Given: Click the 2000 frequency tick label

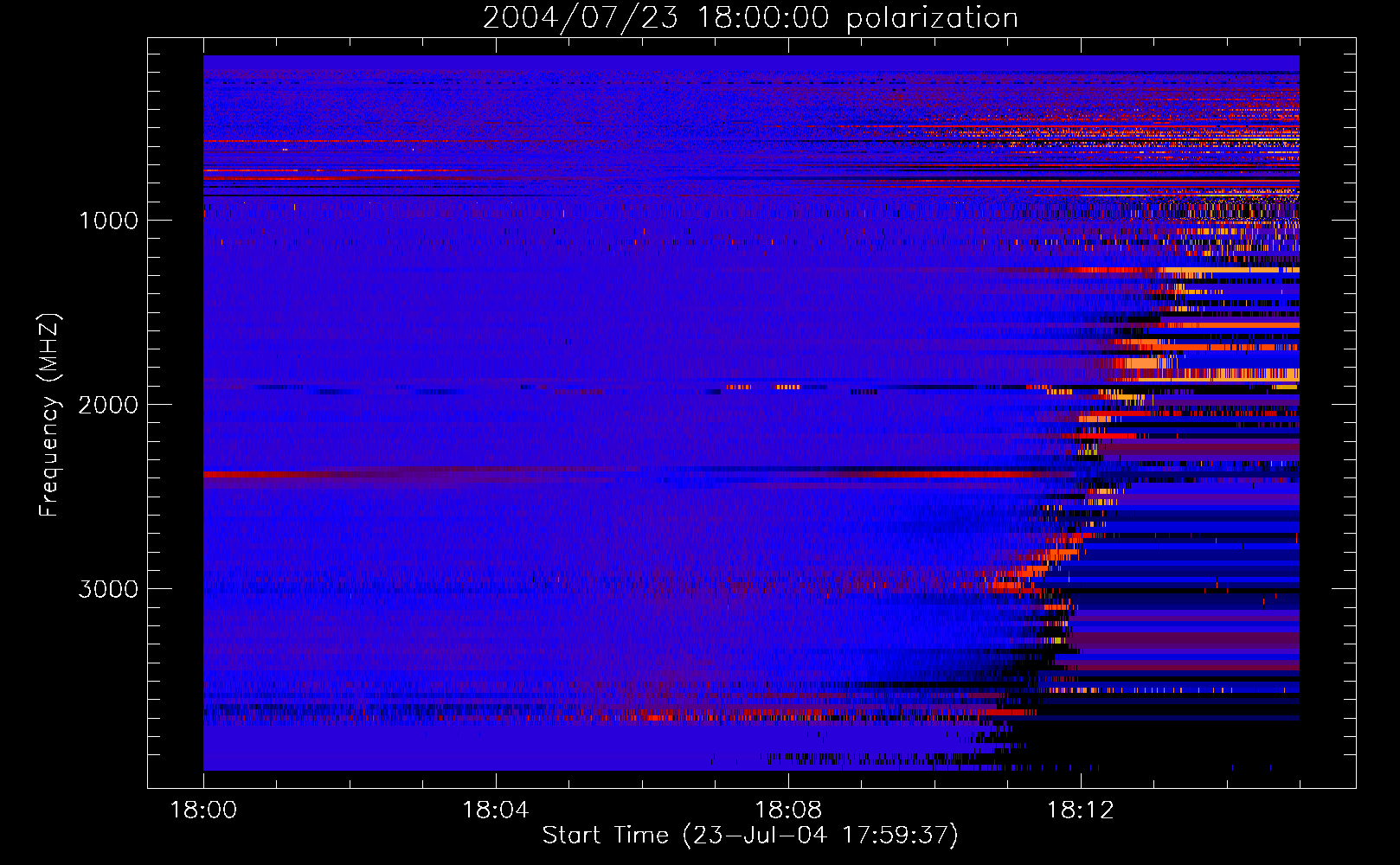Looking at the screenshot, I should (109, 405).
